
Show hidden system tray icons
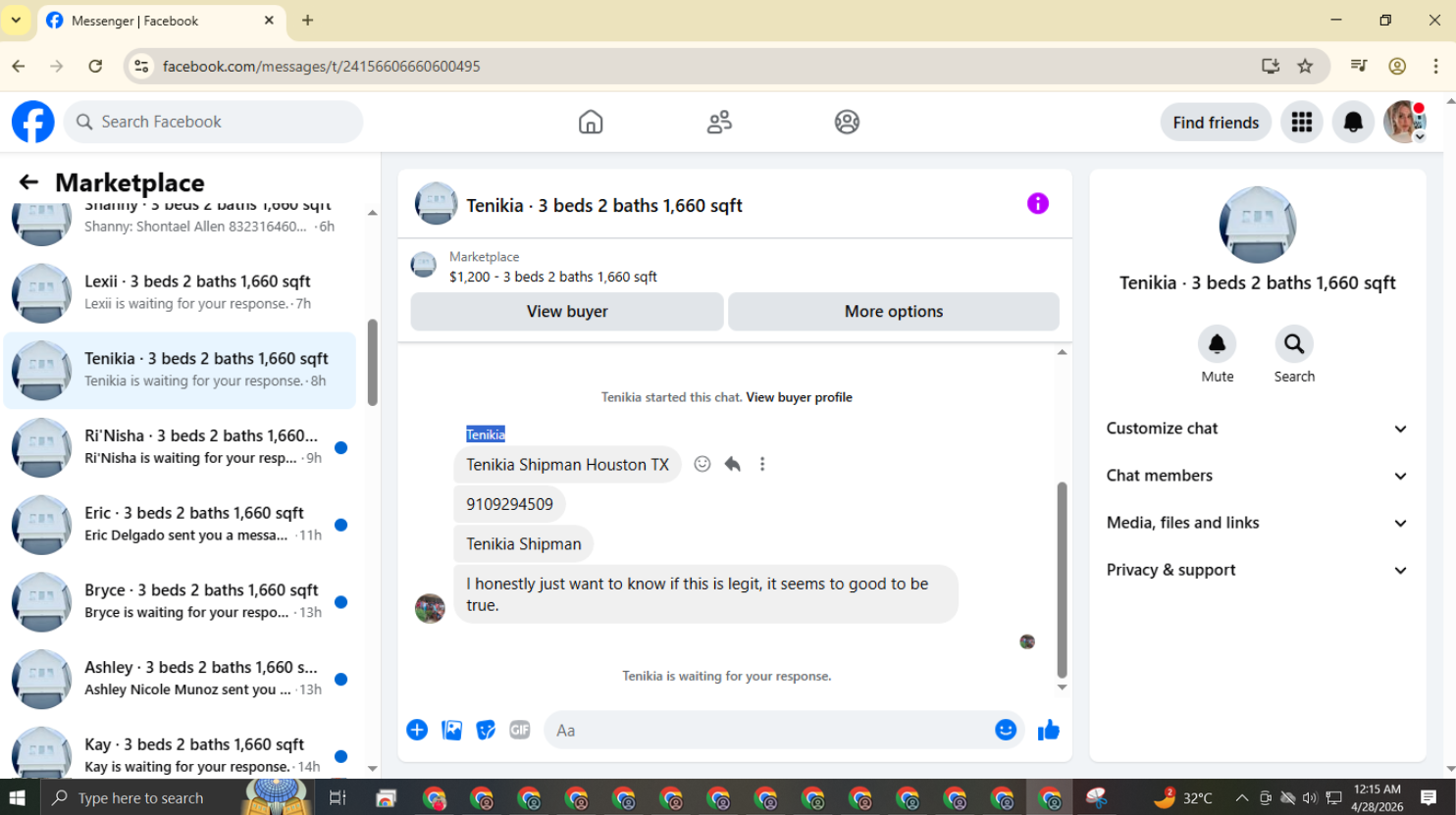click(x=1241, y=797)
